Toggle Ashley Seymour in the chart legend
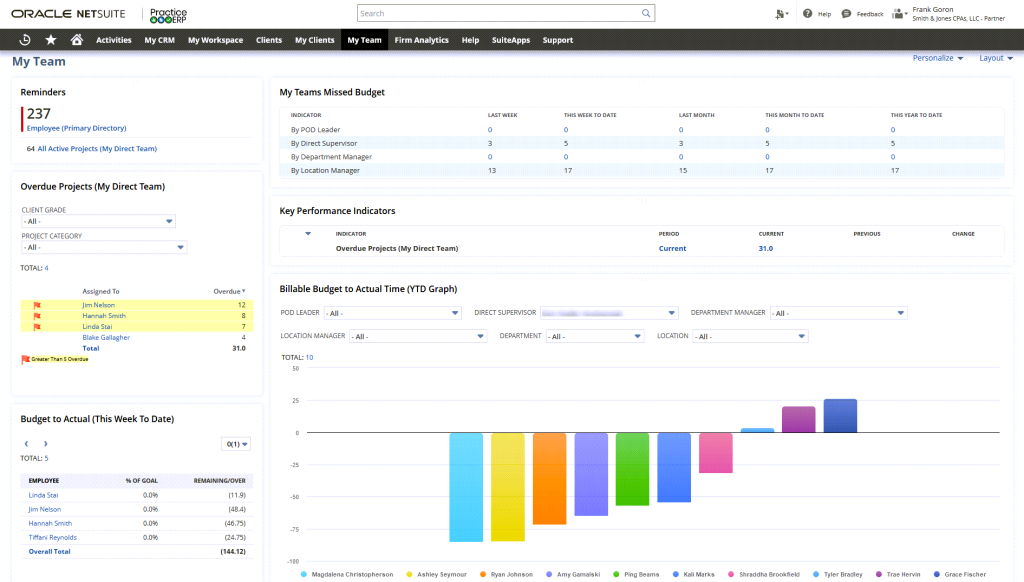This screenshot has width=1024, height=582. pyautogui.click(x=408, y=573)
